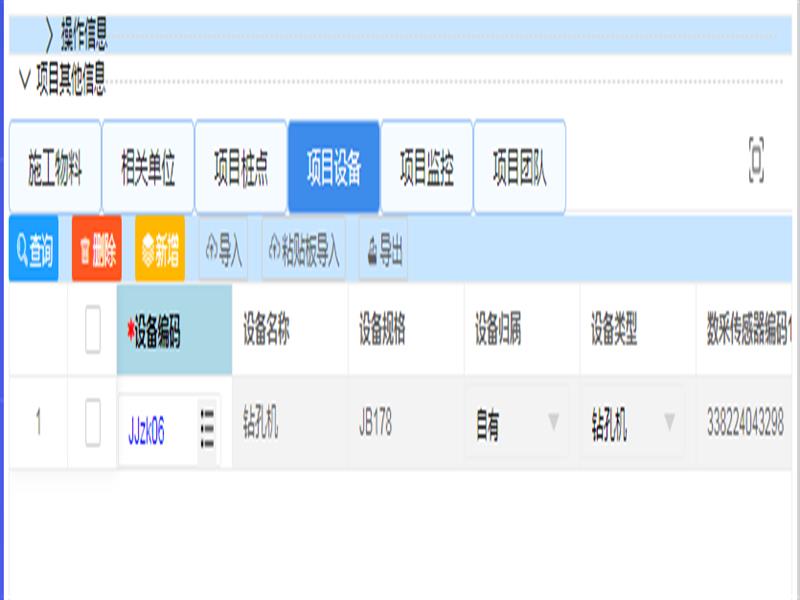Click the orange 新增 add button
The width and height of the screenshot is (800, 600).
click(x=160, y=249)
